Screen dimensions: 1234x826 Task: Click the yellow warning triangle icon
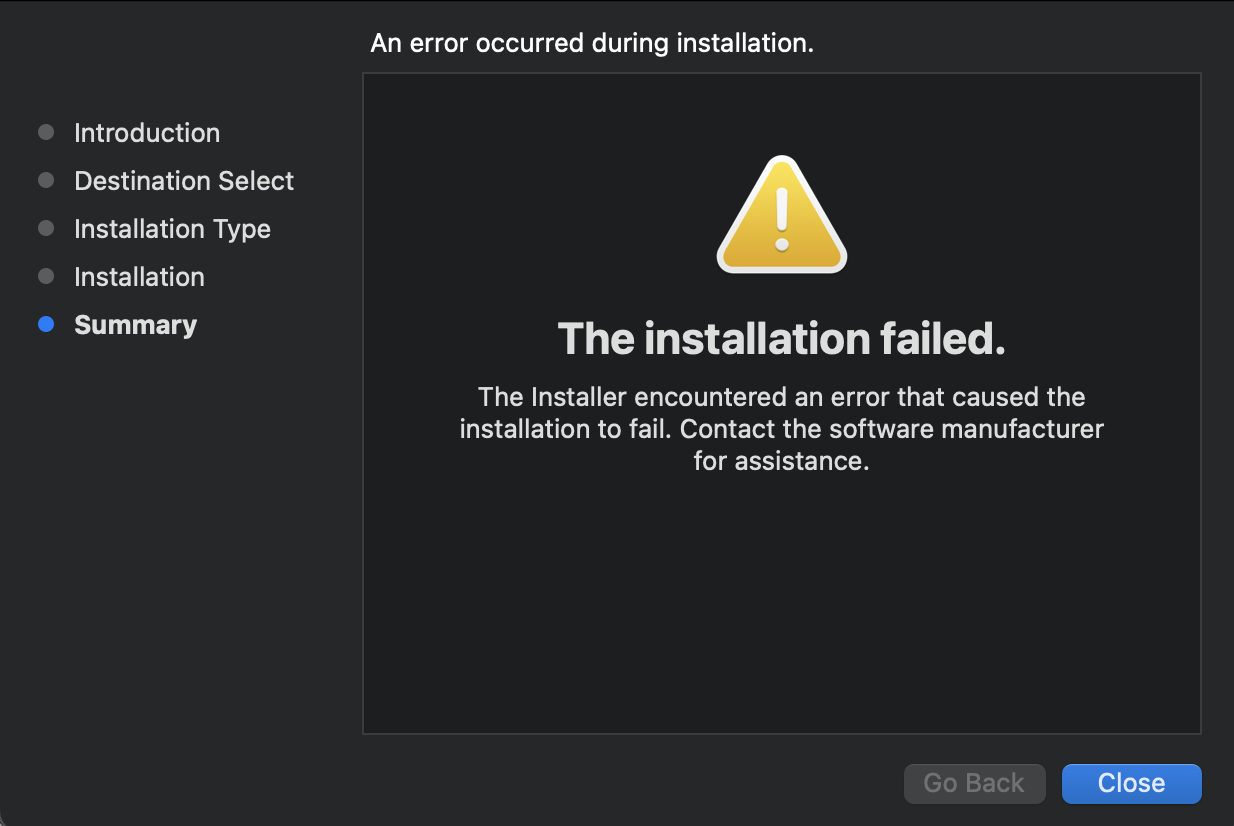click(x=782, y=214)
